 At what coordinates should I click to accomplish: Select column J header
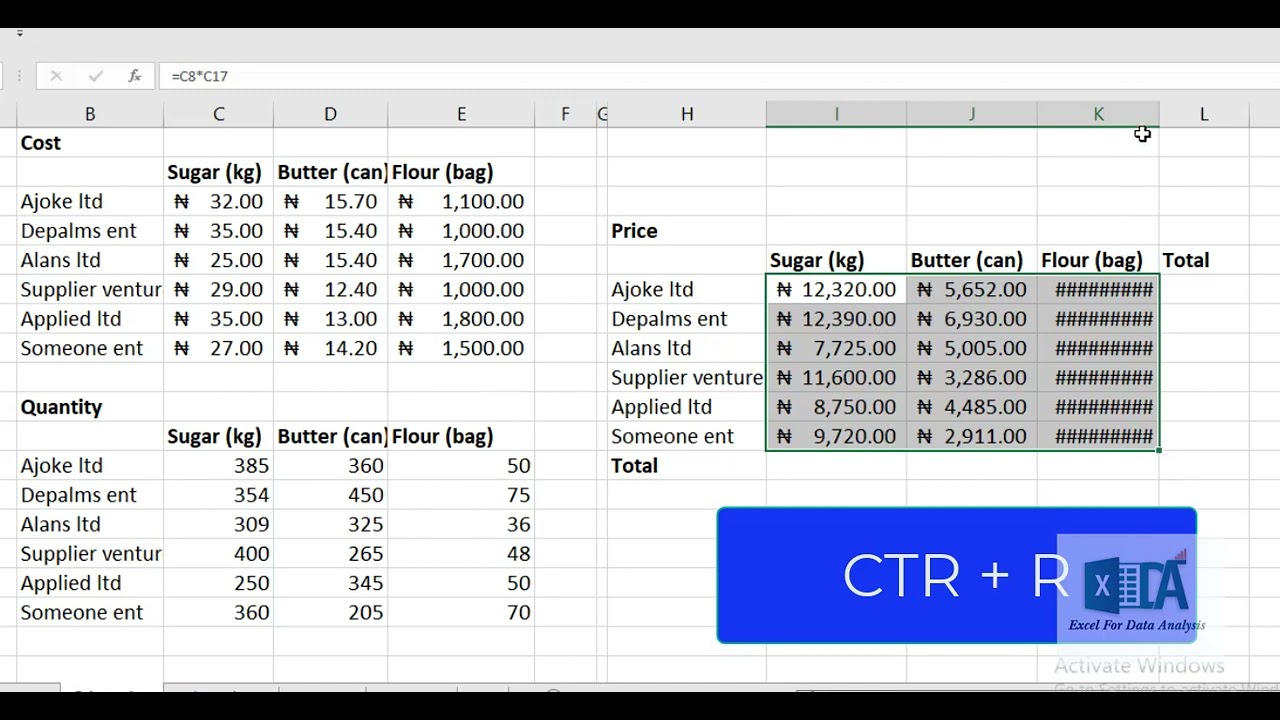[972, 114]
